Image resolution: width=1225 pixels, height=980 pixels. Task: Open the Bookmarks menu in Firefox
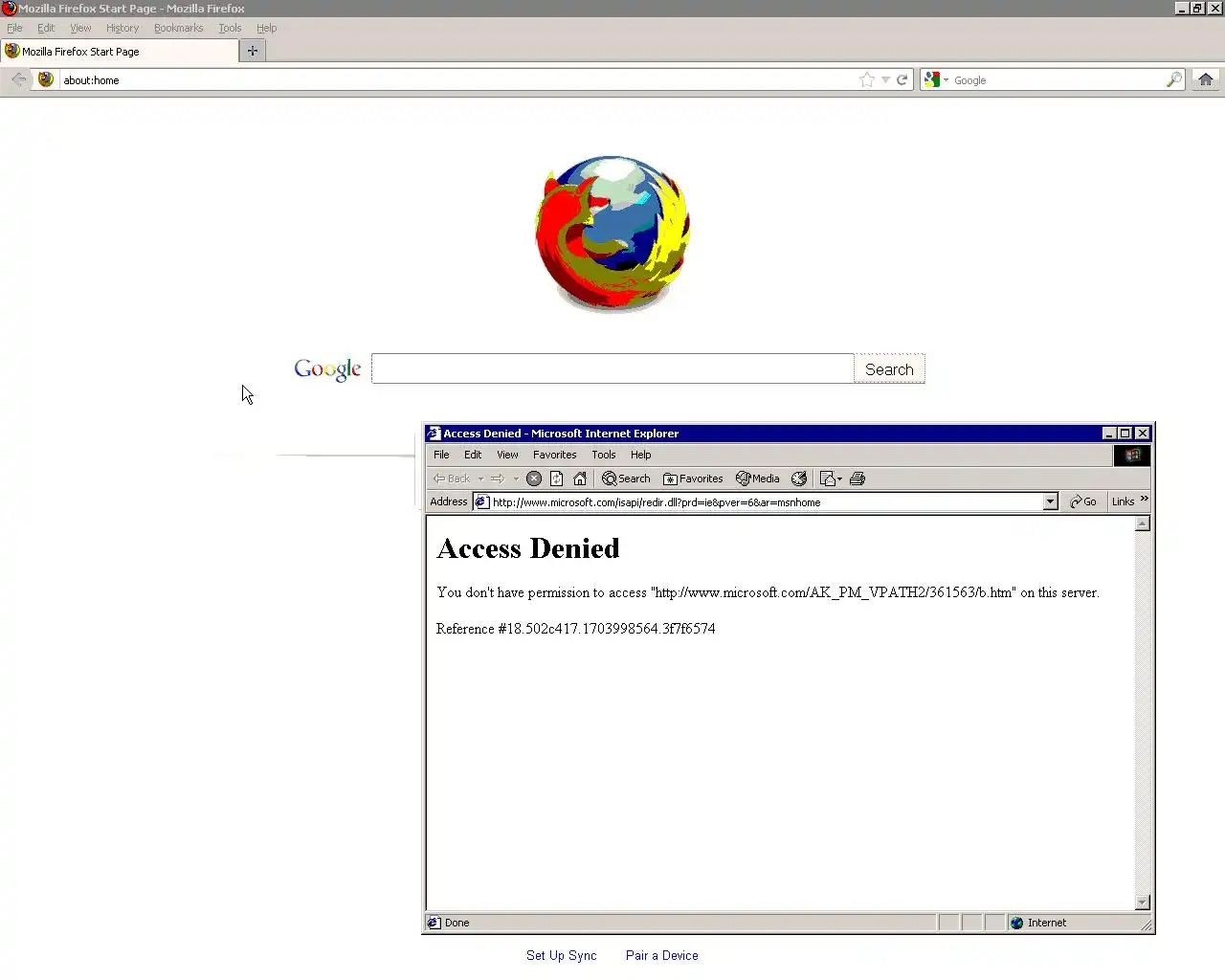point(179,28)
